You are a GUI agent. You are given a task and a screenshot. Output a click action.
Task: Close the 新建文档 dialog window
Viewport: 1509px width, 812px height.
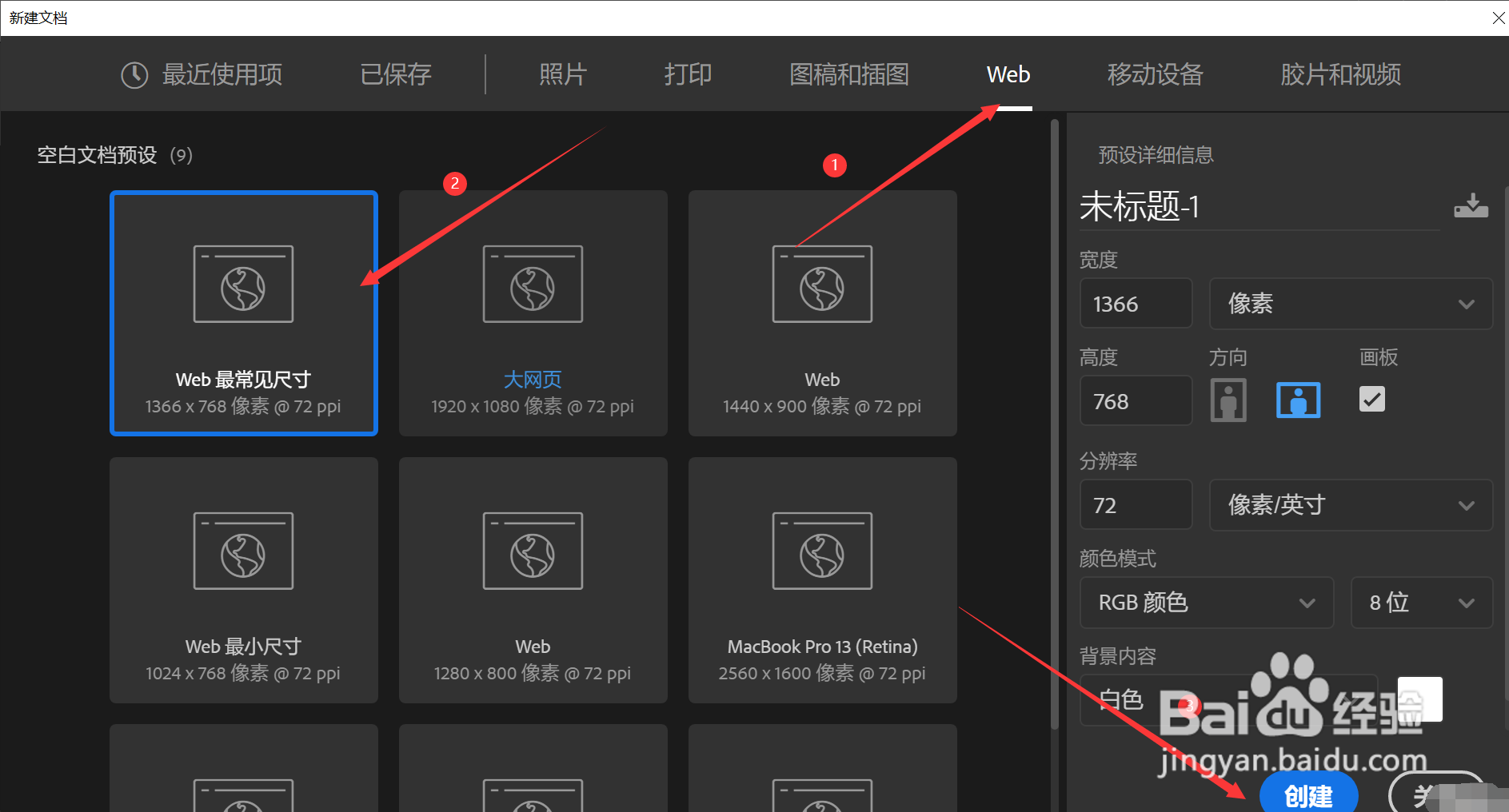tap(1498, 18)
